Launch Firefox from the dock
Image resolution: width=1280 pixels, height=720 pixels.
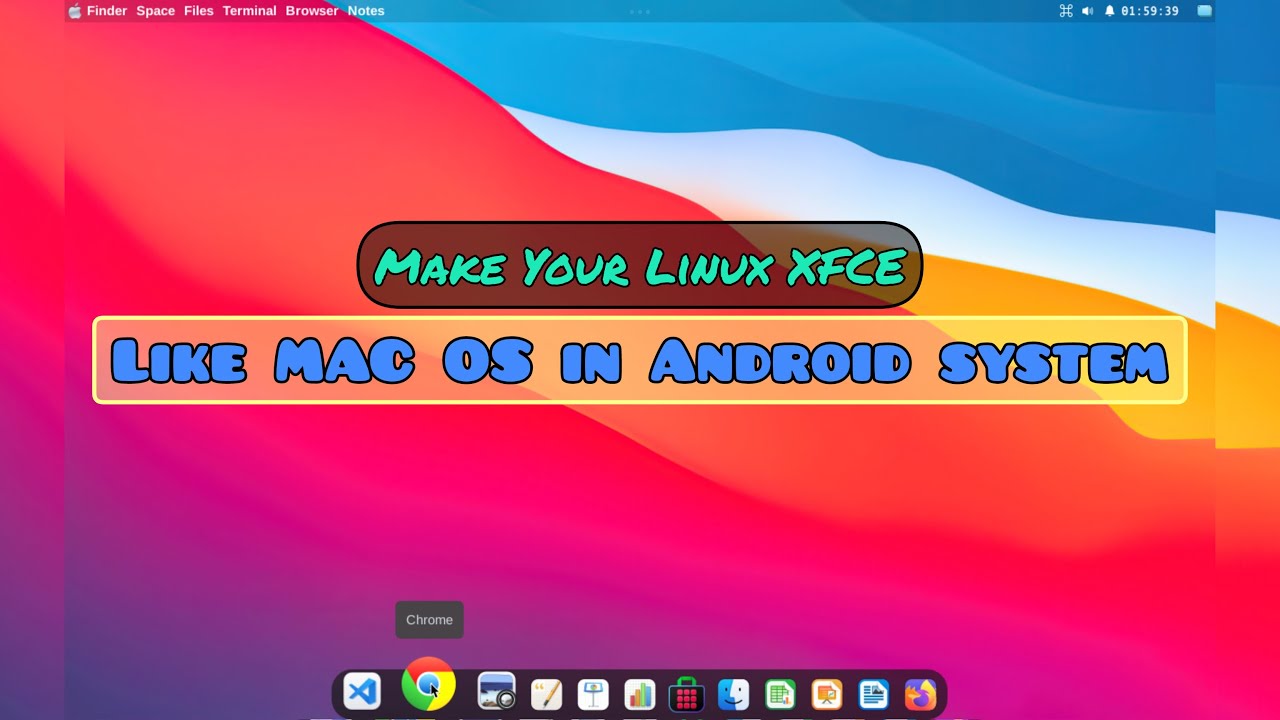(920, 694)
